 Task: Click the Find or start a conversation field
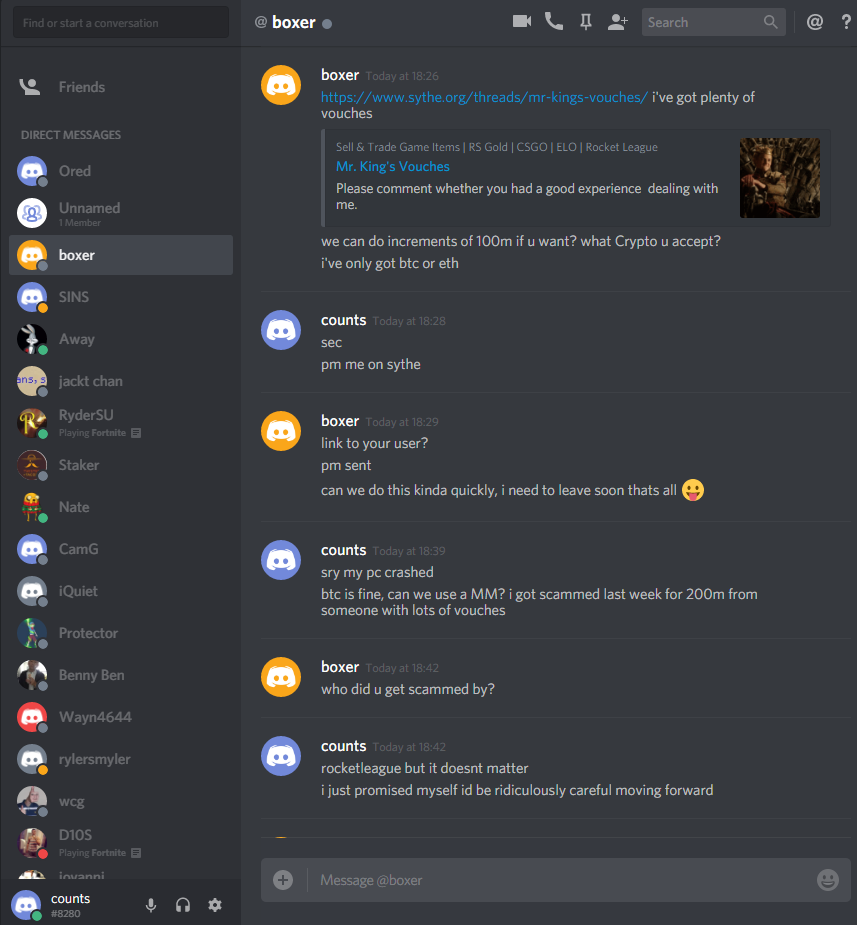[x=121, y=23]
